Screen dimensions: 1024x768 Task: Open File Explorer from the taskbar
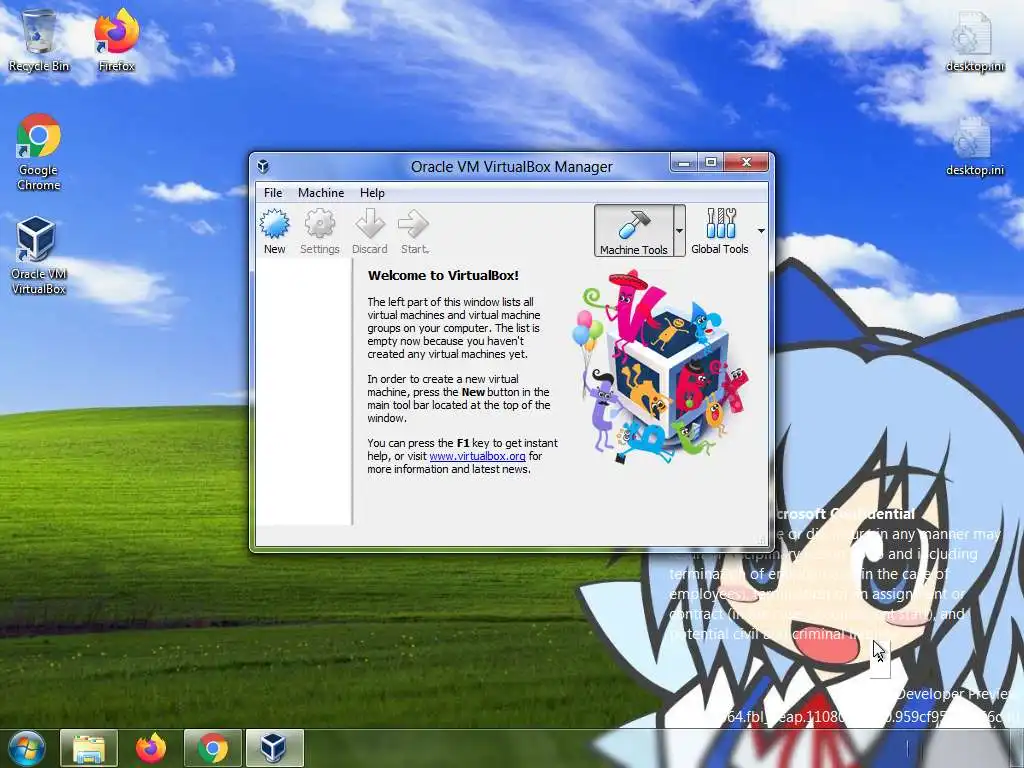tap(89, 748)
